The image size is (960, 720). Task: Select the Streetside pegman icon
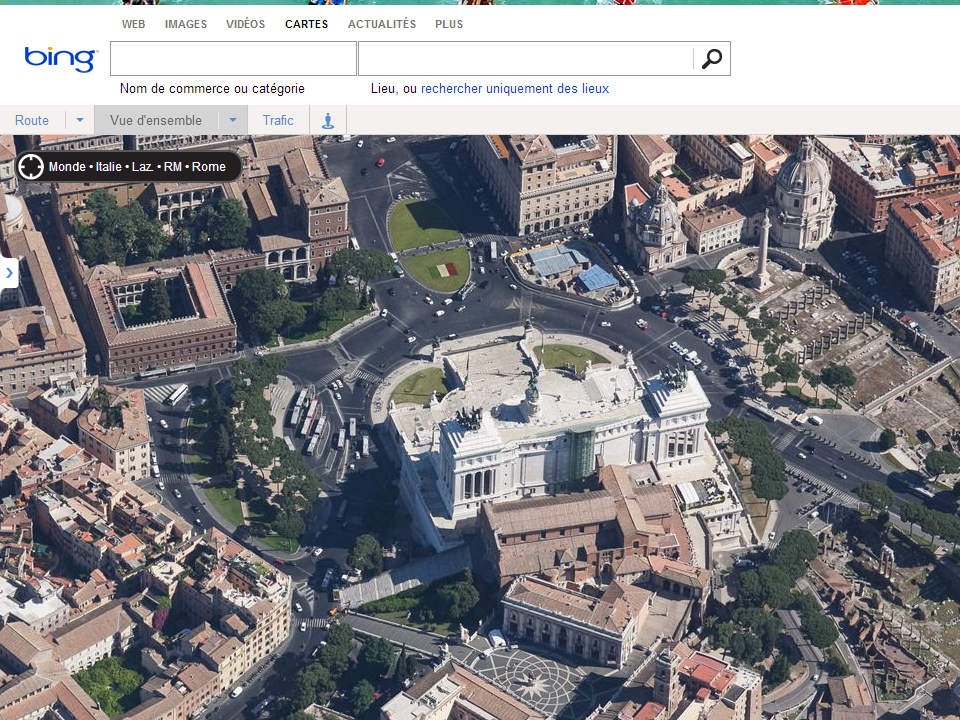(x=328, y=120)
